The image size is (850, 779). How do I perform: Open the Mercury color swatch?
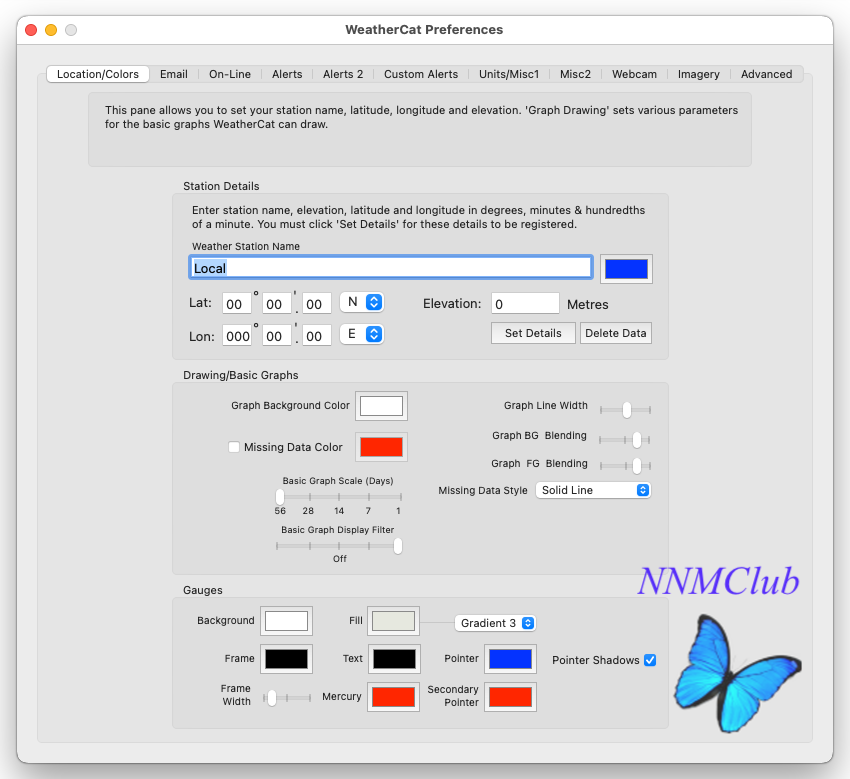(x=393, y=697)
